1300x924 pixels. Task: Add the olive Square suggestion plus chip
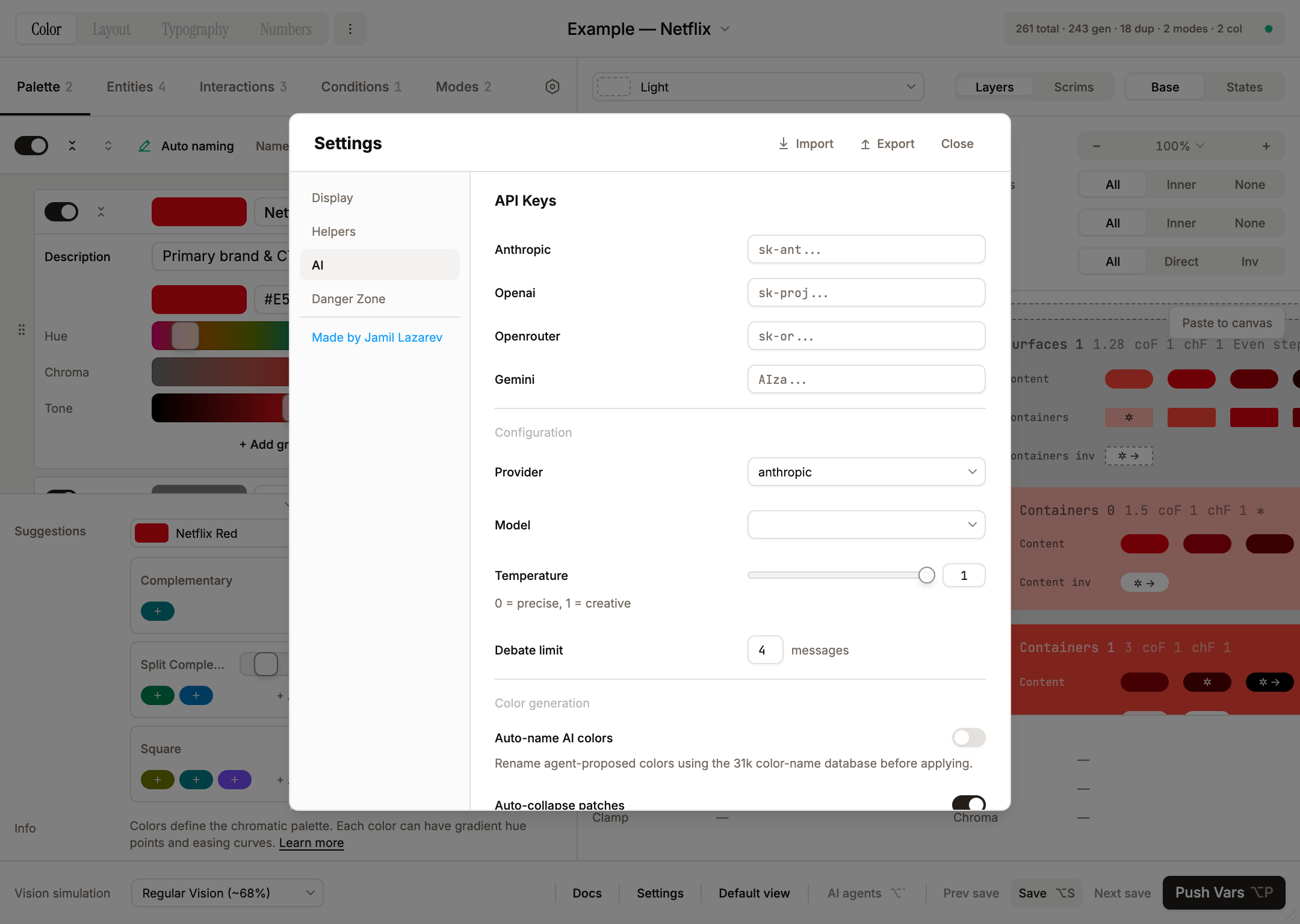[158, 780]
